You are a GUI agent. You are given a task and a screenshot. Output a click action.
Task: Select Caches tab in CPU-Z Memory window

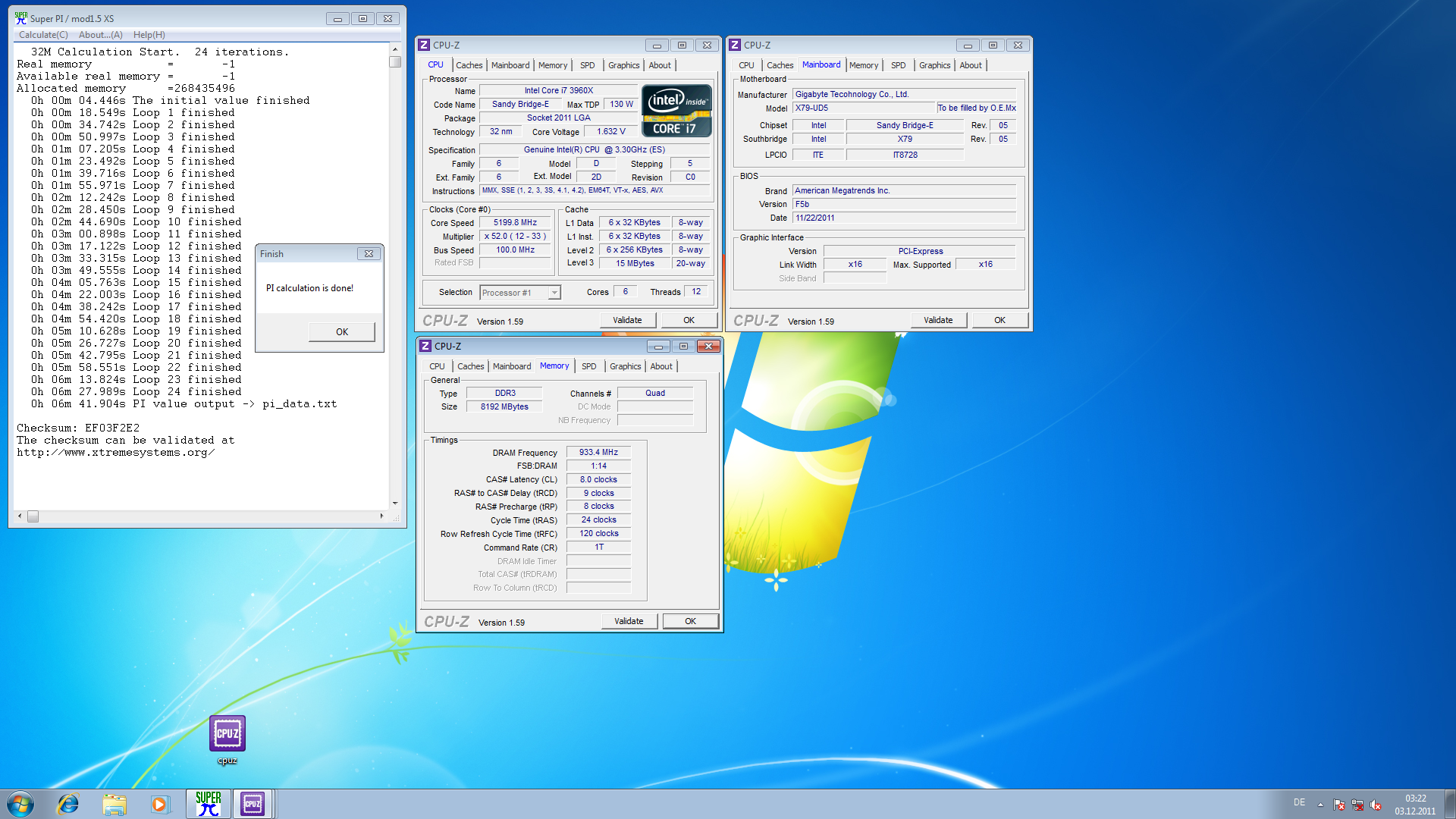[x=470, y=366]
